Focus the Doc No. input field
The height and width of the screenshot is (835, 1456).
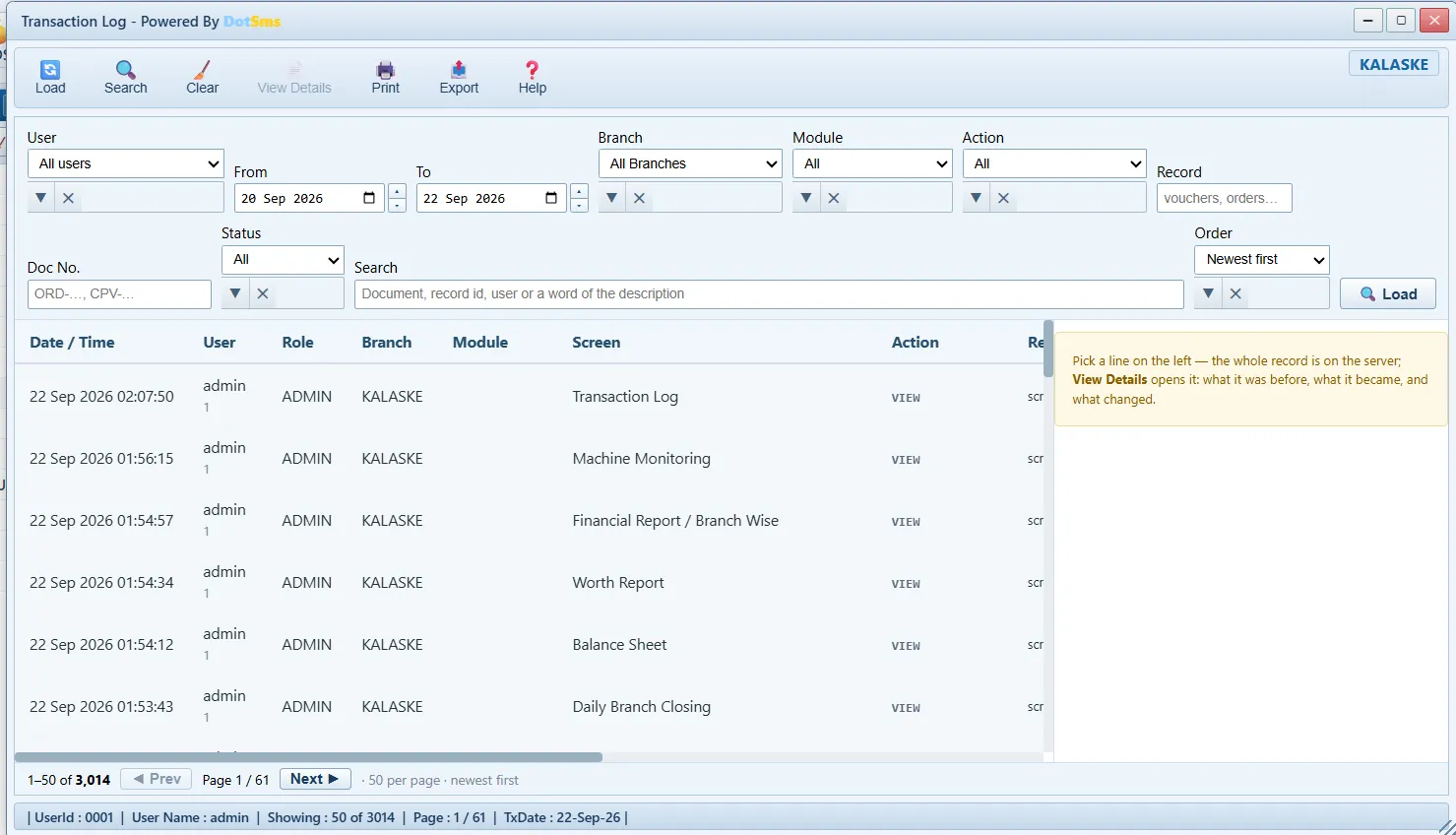point(119,293)
